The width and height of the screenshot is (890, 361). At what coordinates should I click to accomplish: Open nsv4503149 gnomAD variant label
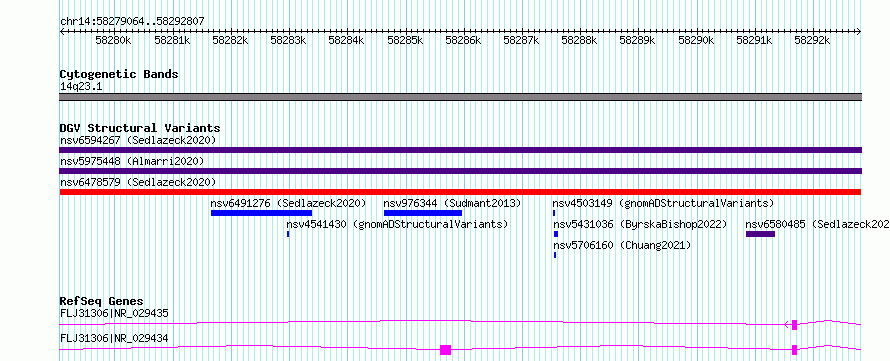[664, 203]
